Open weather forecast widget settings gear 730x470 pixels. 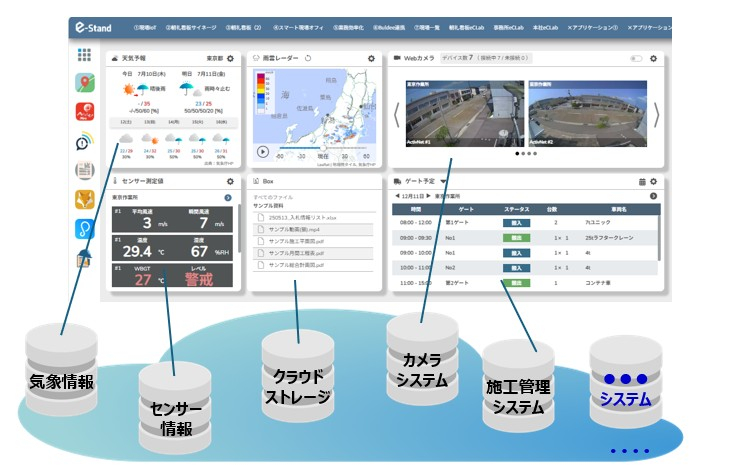231,60
